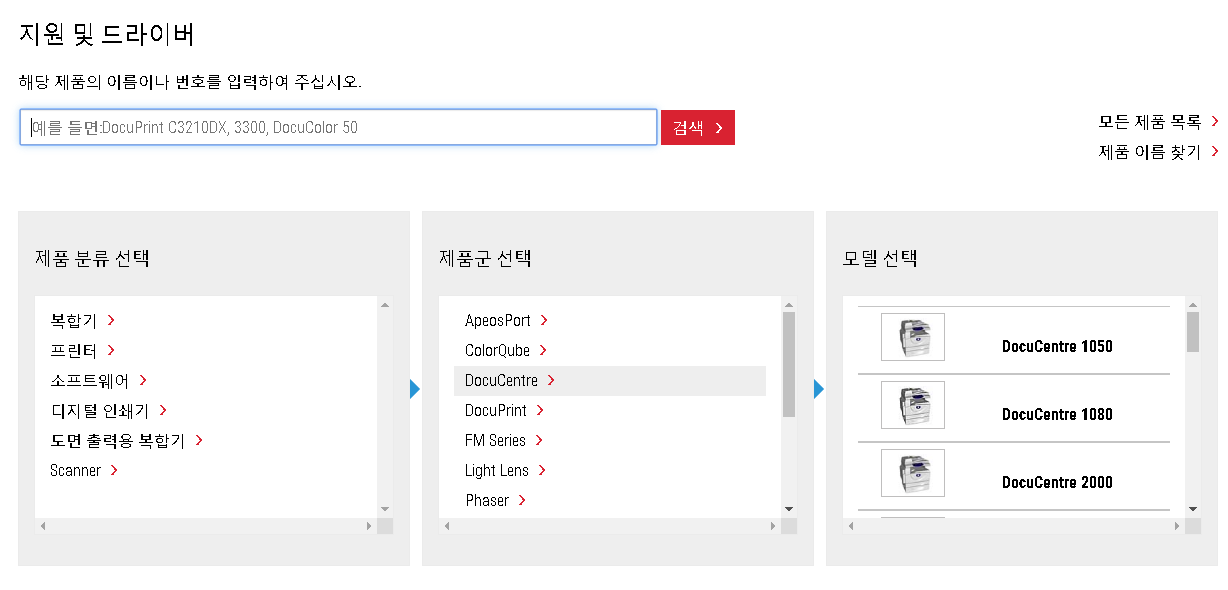Click the red chevron next to 모든 제품 목록
The image size is (1228, 590).
[x=1215, y=121]
